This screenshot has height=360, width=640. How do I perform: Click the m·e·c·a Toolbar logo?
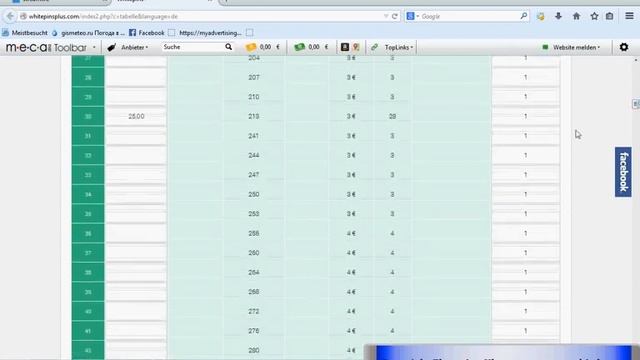point(46,47)
